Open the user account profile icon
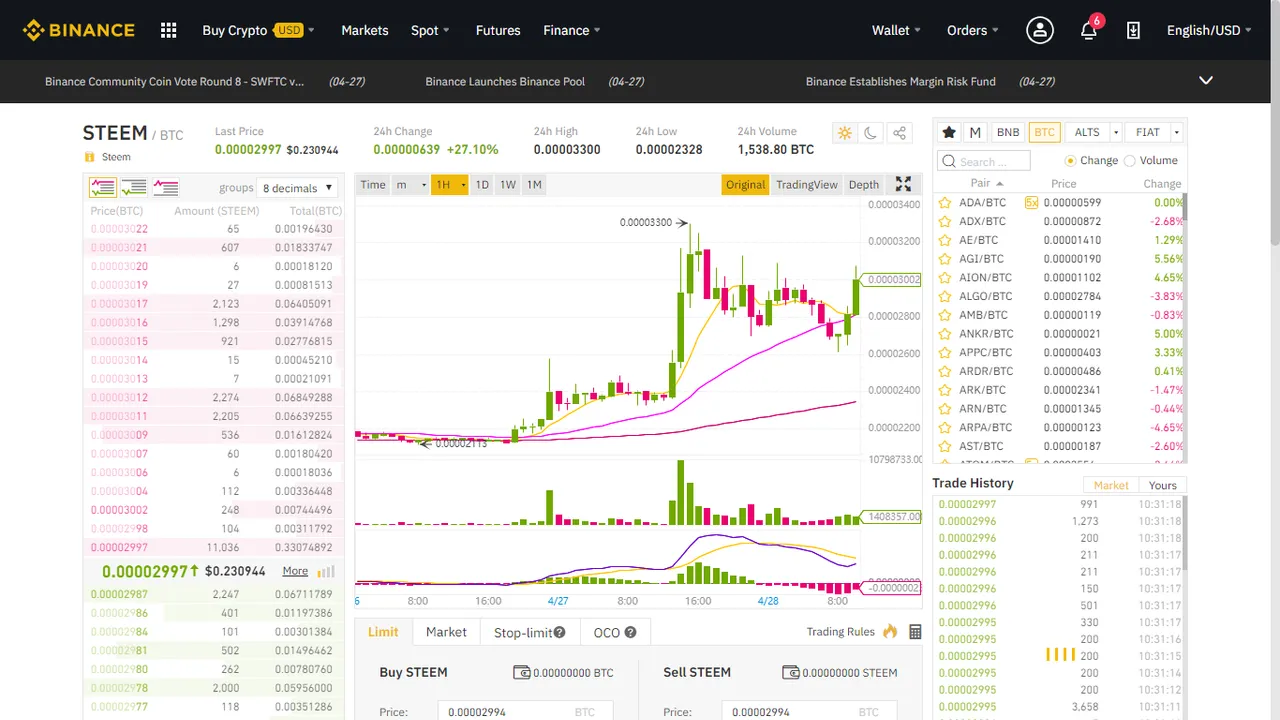This screenshot has width=1280, height=720. [x=1040, y=30]
